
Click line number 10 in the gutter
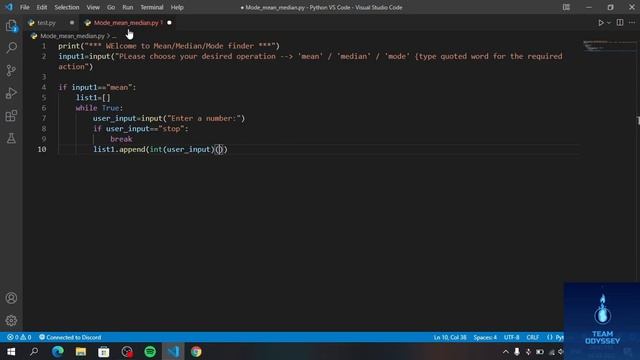coord(42,149)
